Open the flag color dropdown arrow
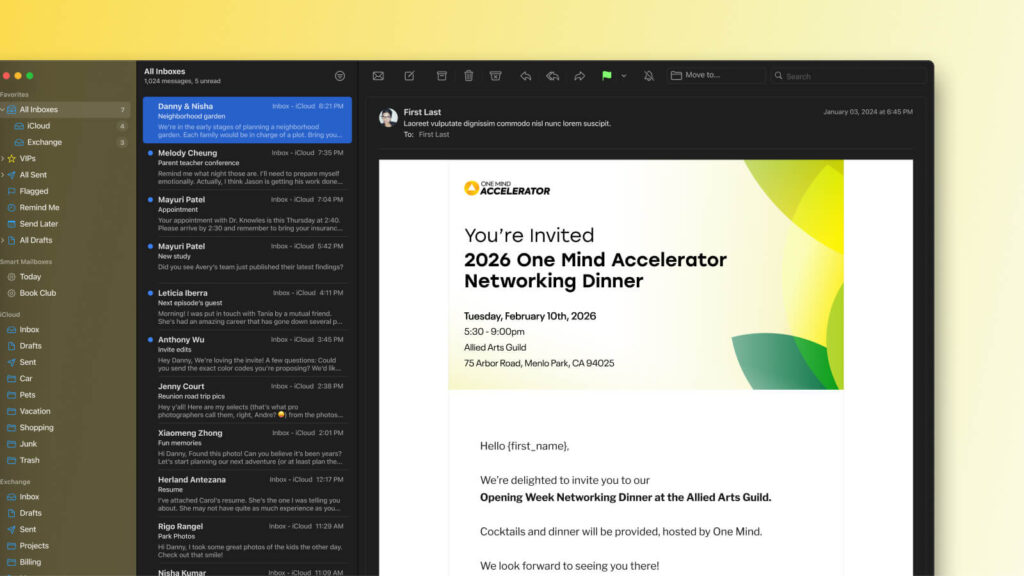The width and height of the screenshot is (1024, 576). (x=624, y=76)
